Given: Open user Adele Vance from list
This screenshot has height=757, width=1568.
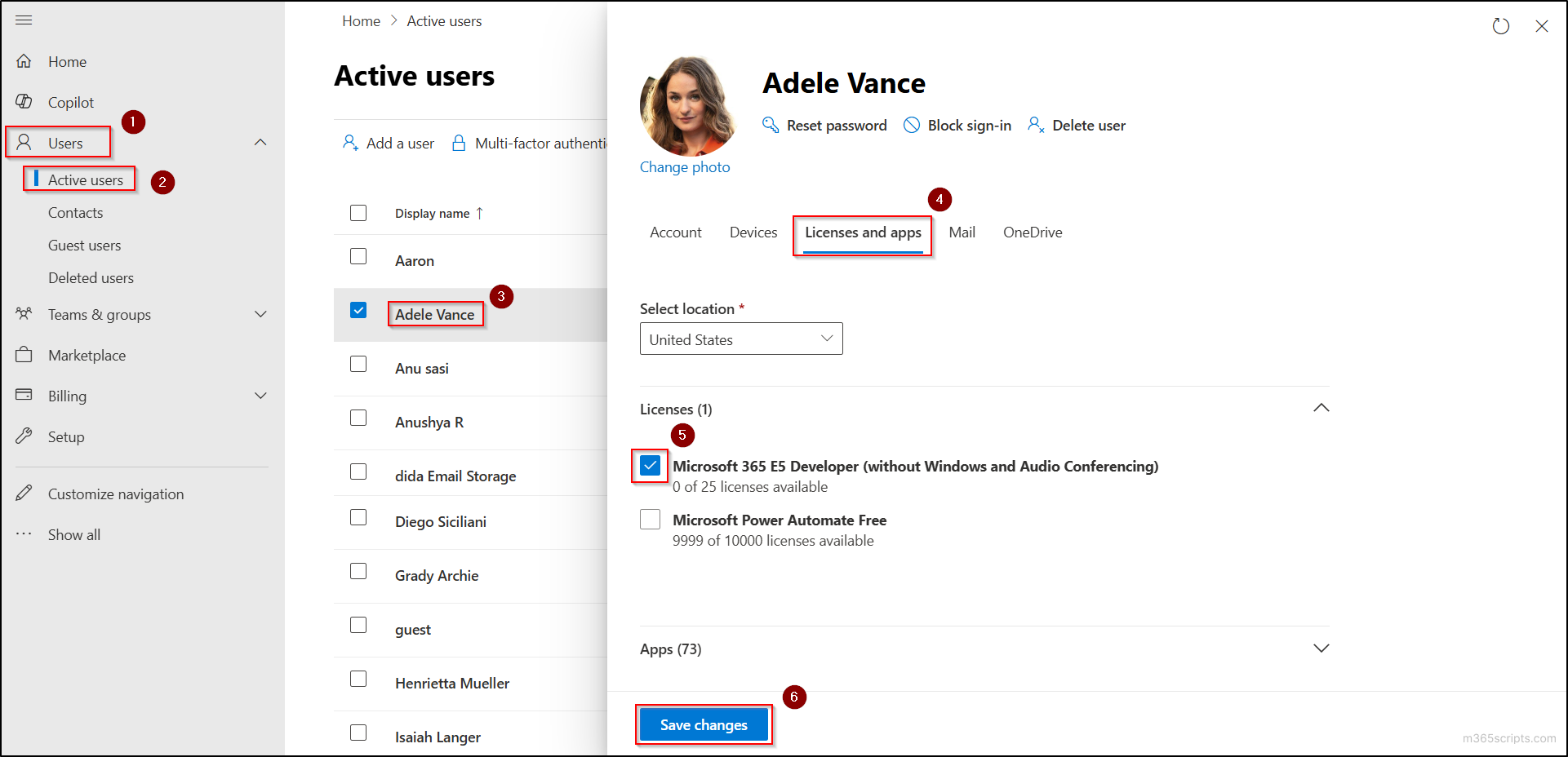Looking at the screenshot, I should (434, 314).
